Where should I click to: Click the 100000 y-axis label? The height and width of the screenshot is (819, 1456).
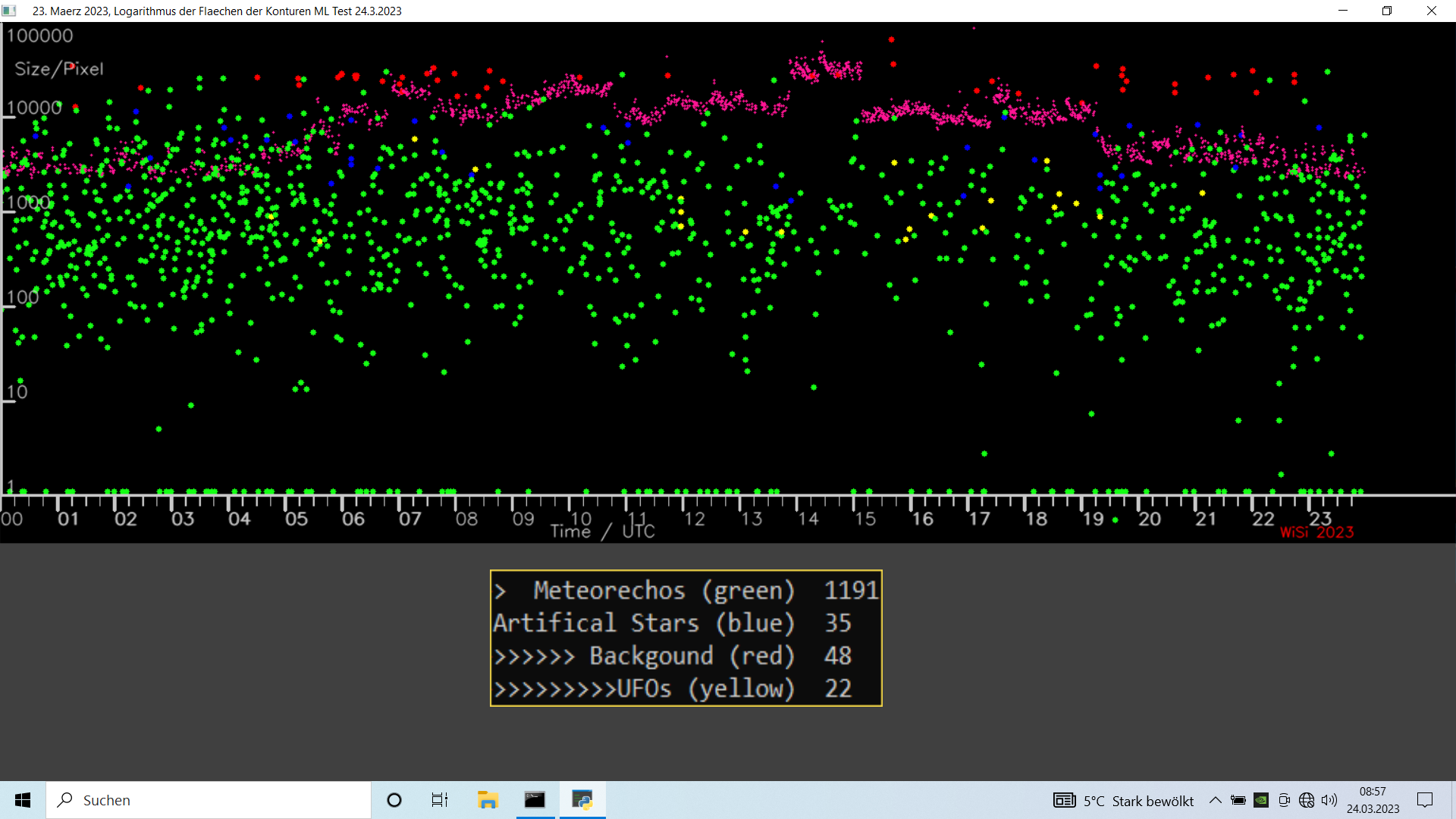pos(39,36)
